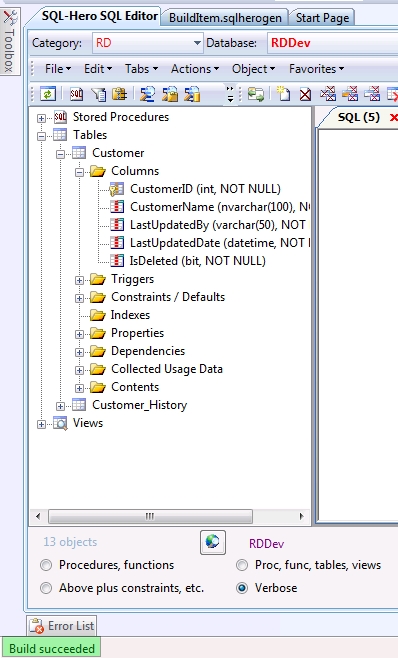The height and width of the screenshot is (658, 398).
Task: Click the blue tree-search toolbar icon
Action: click(x=147, y=94)
